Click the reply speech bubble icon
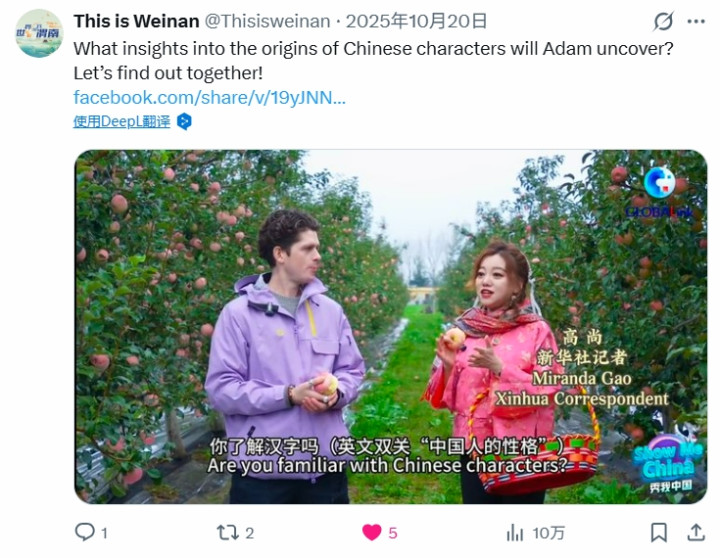This screenshot has height=558, width=720. (x=84, y=532)
